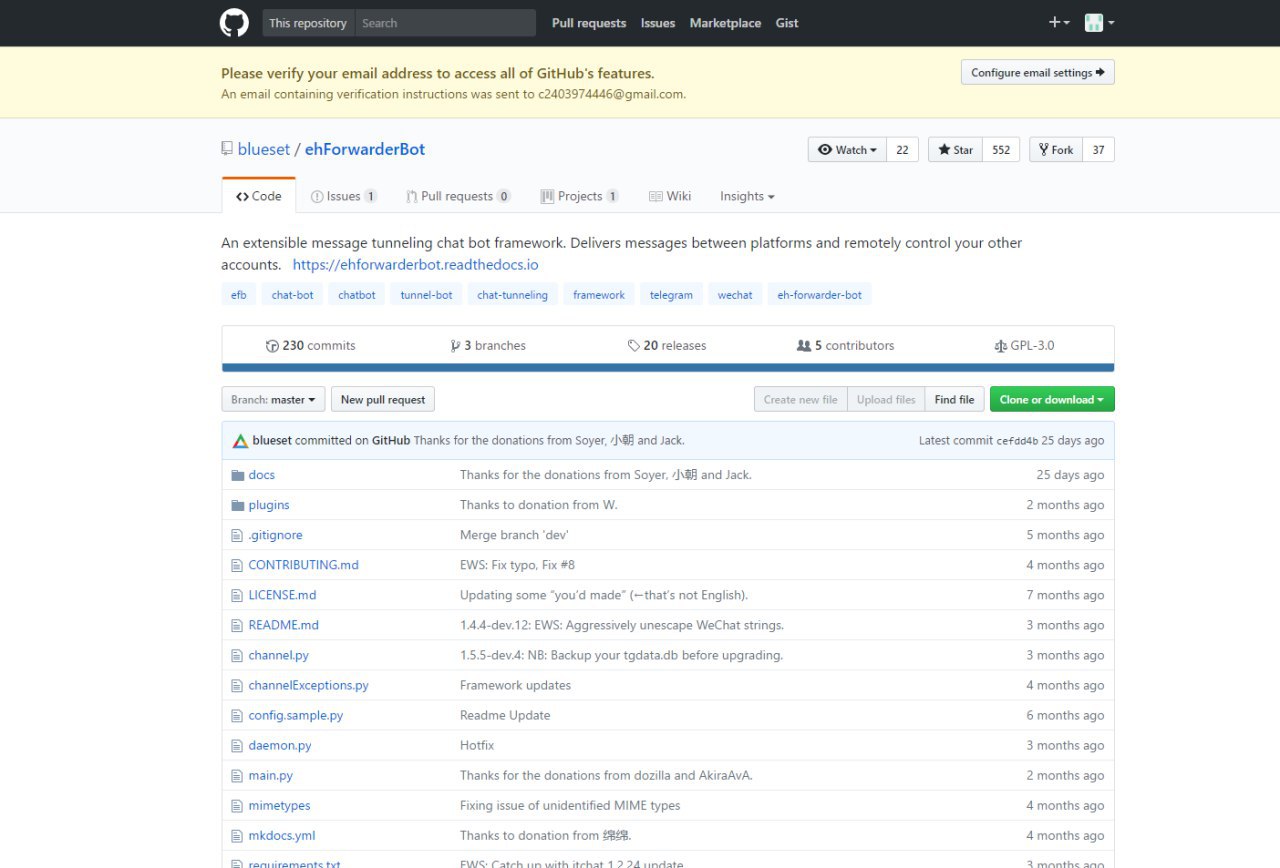Viewport: 1280px width, 868px height.
Task: Focus the repository search field
Action: coord(445,23)
